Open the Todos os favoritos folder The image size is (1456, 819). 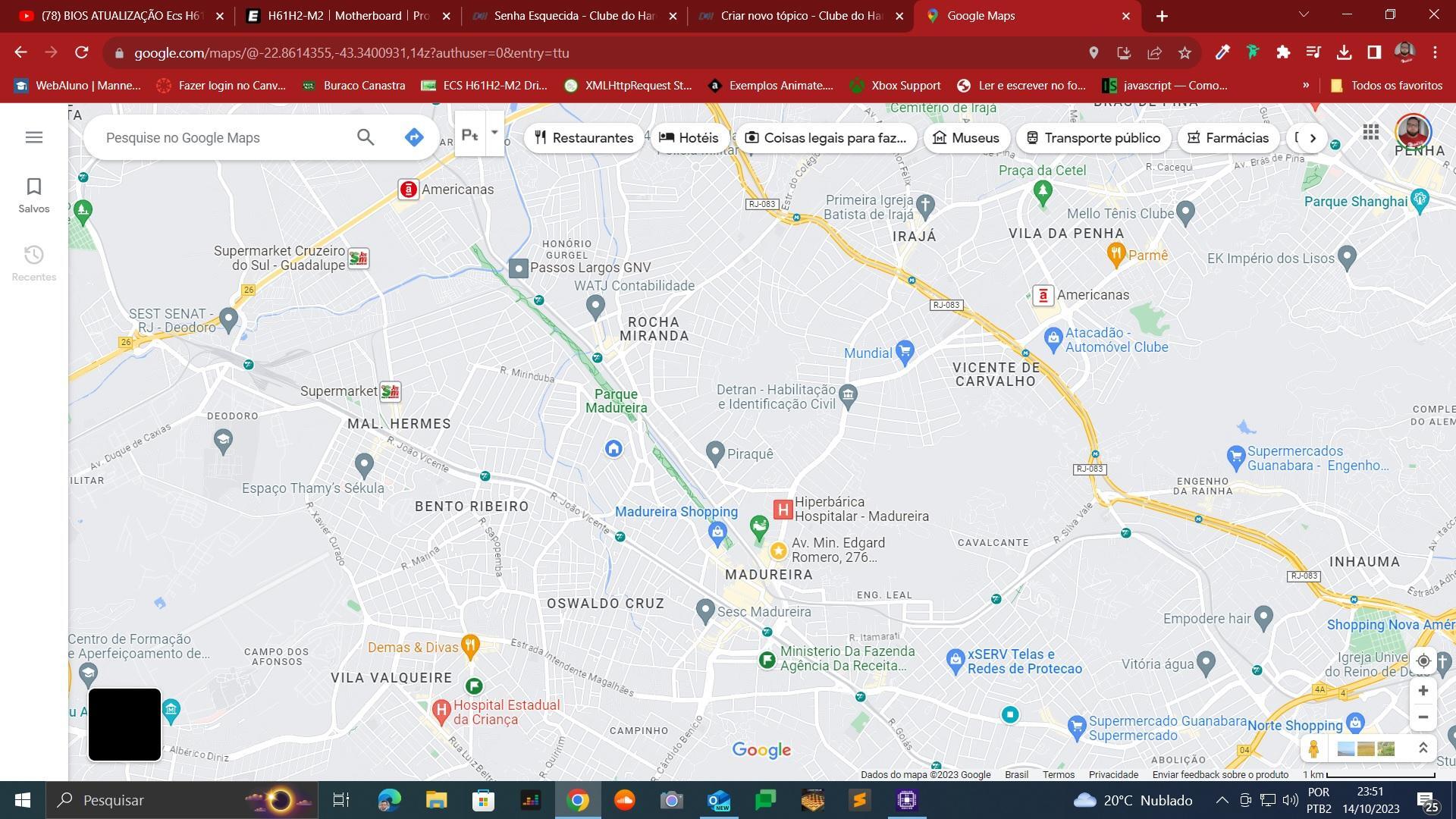pyautogui.click(x=1386, y=86)
